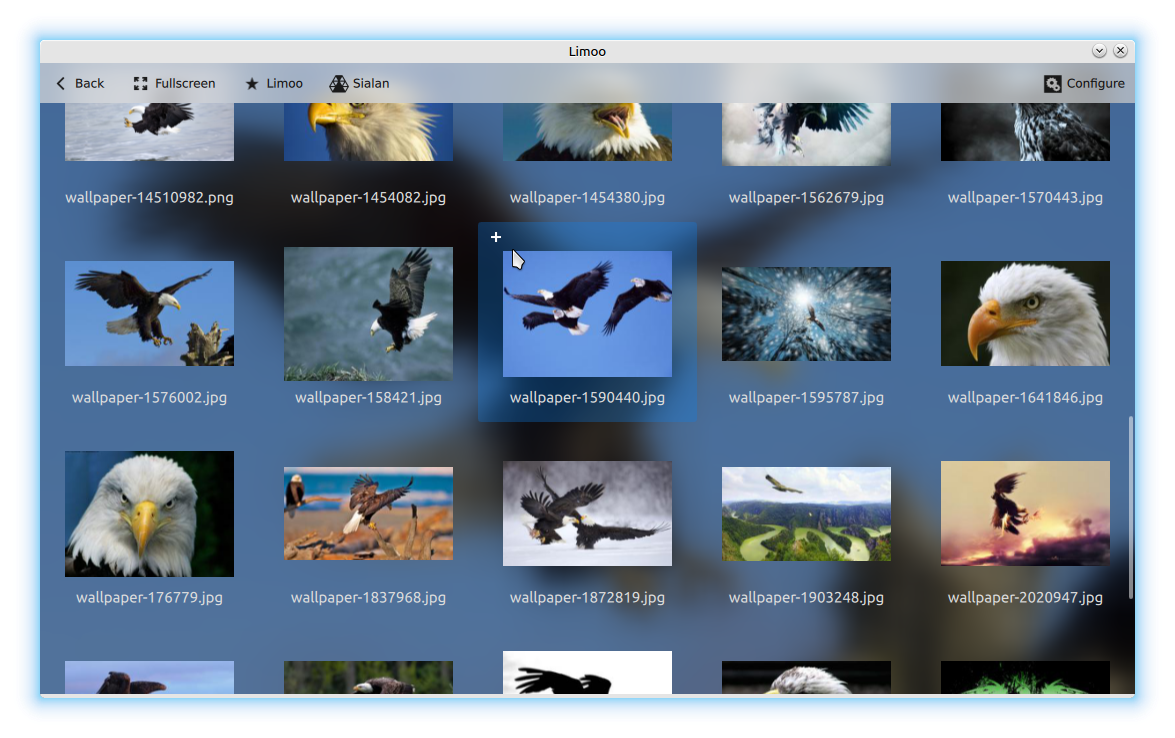Go Back using the Back label
The height and width of the screenshot is (738, 1175).
(x=89, y=83)
